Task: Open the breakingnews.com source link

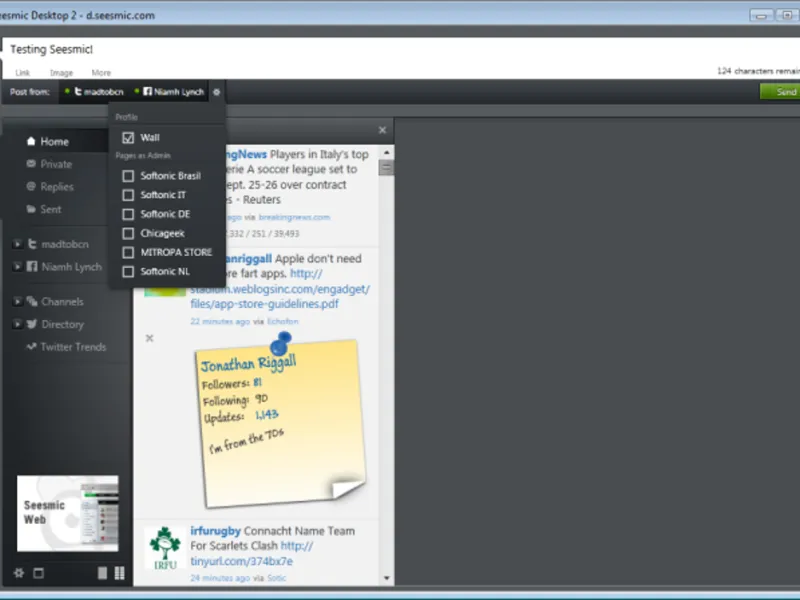Action: pos(294,217)
